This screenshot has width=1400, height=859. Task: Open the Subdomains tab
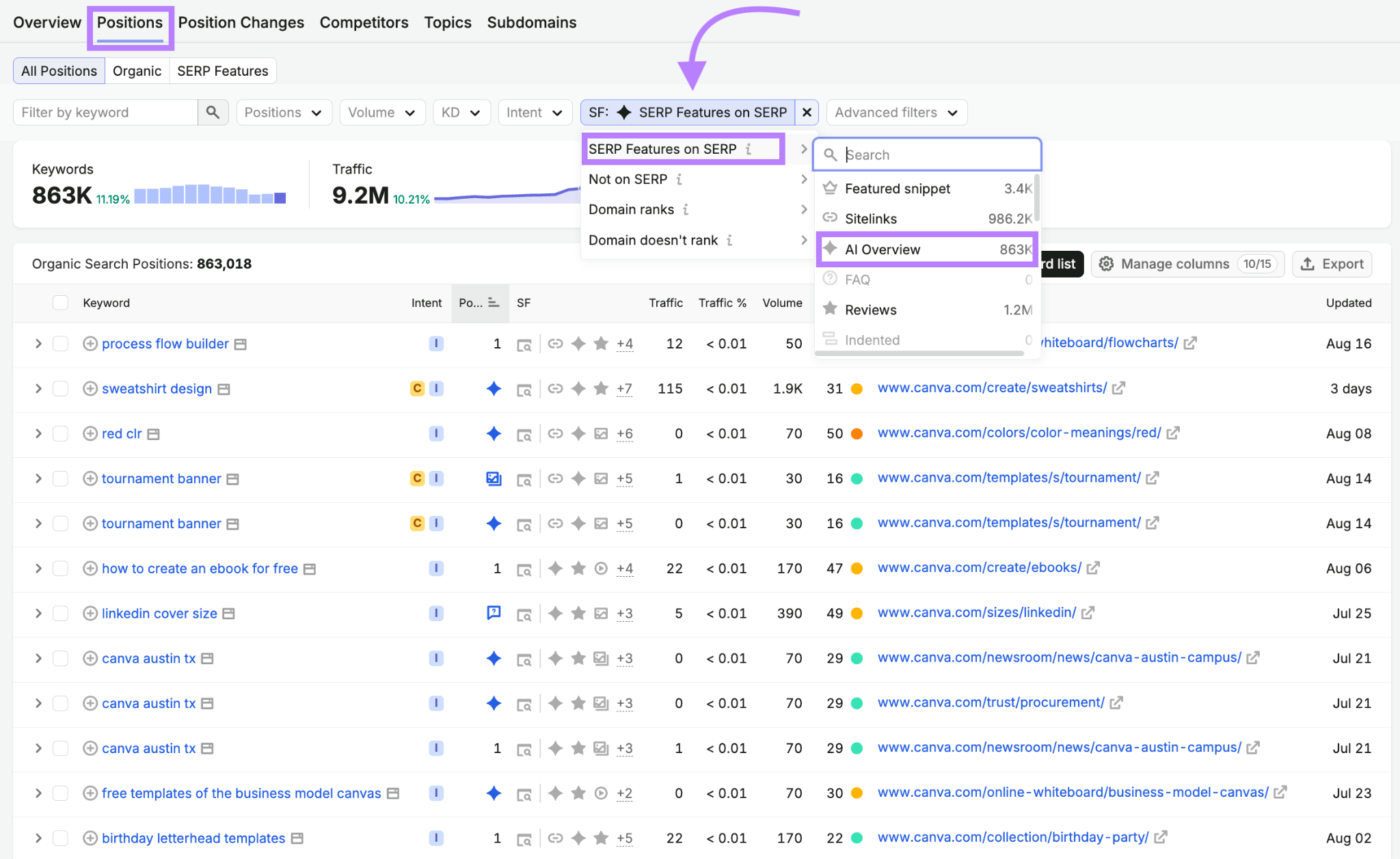pyautogui.click(x=531, y=23)
